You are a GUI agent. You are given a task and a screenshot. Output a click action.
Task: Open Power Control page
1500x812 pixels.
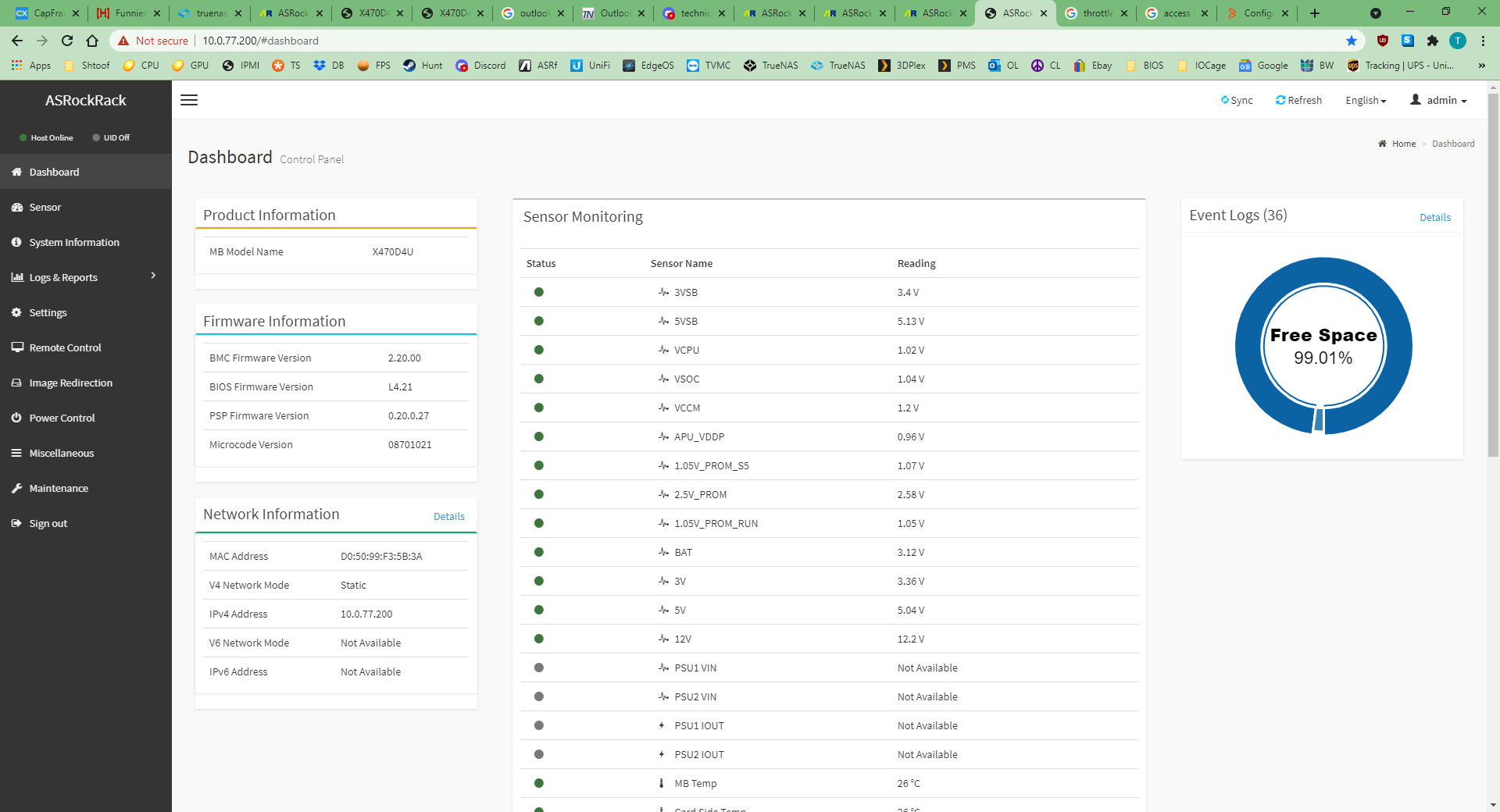tap(85, 418)
